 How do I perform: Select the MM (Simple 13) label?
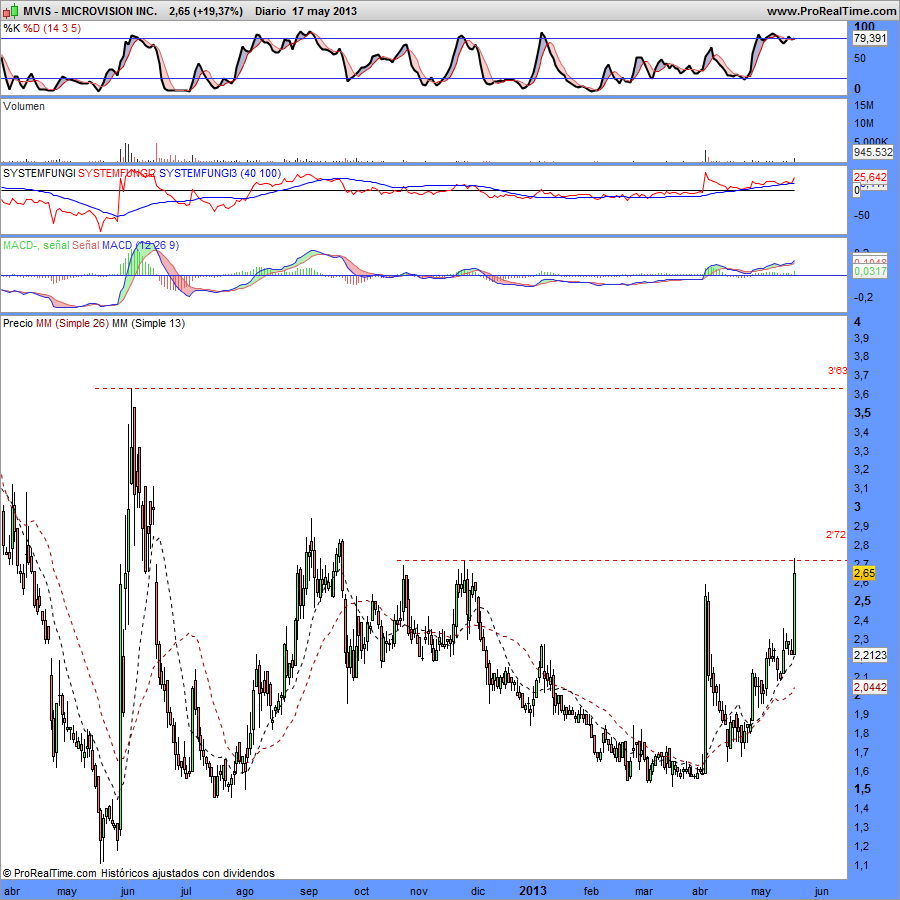point(148,323)
